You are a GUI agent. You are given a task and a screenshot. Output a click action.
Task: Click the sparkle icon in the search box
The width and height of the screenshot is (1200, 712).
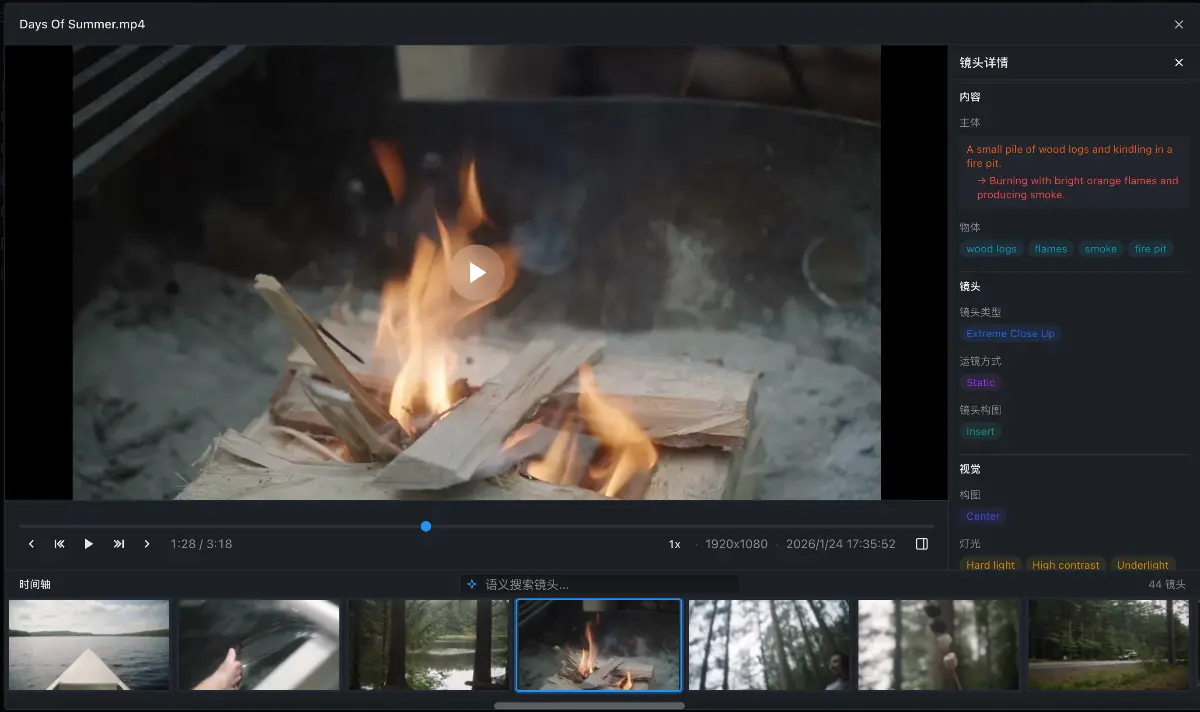(x=472, y=584)
